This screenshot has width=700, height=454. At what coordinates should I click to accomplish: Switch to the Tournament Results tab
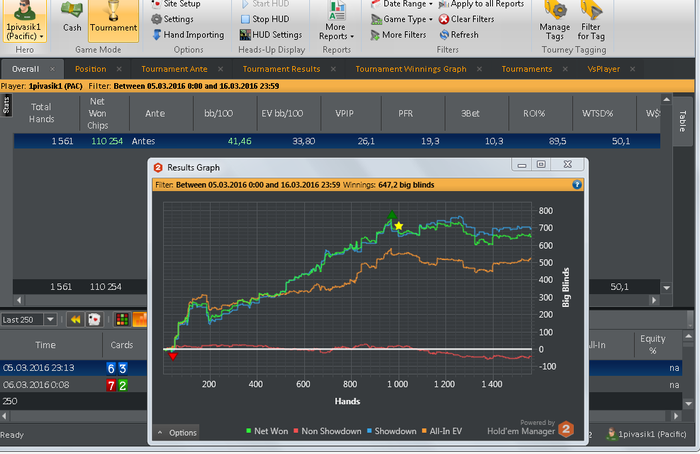(281, 69)
